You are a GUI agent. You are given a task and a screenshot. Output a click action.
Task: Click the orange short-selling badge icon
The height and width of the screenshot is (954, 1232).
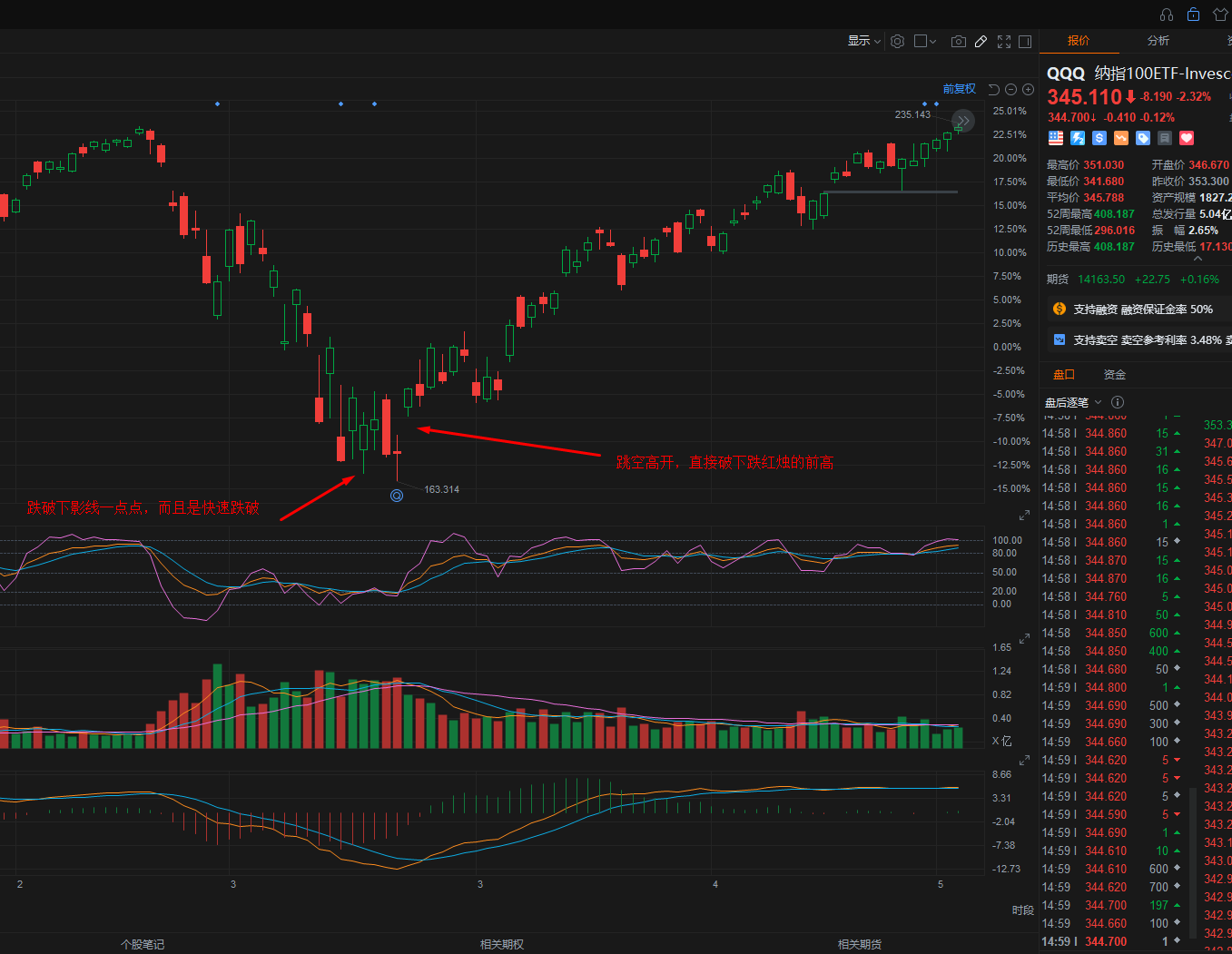pos(1121,138)
